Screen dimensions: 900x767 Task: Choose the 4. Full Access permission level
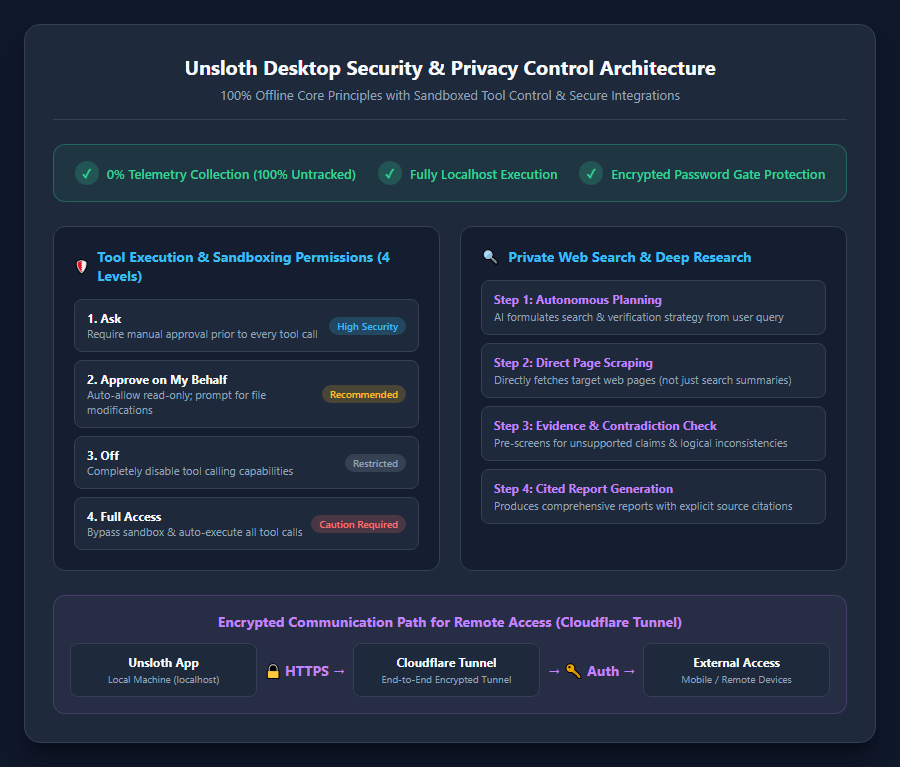[x=246, y=524]
